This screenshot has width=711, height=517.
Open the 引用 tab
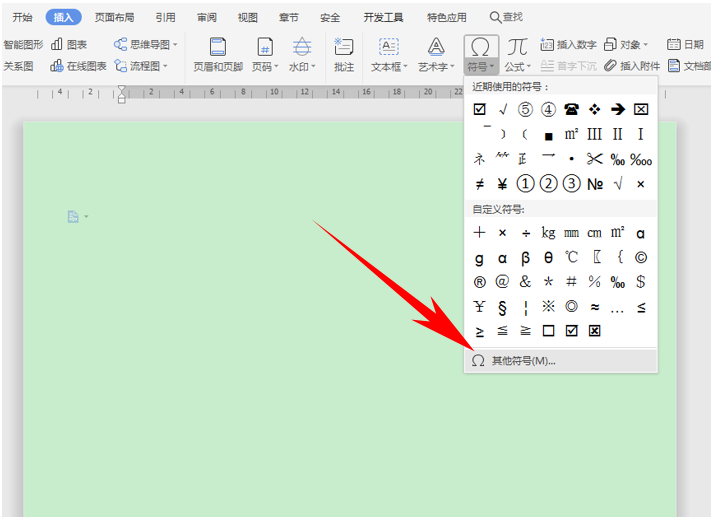(166, 17)
